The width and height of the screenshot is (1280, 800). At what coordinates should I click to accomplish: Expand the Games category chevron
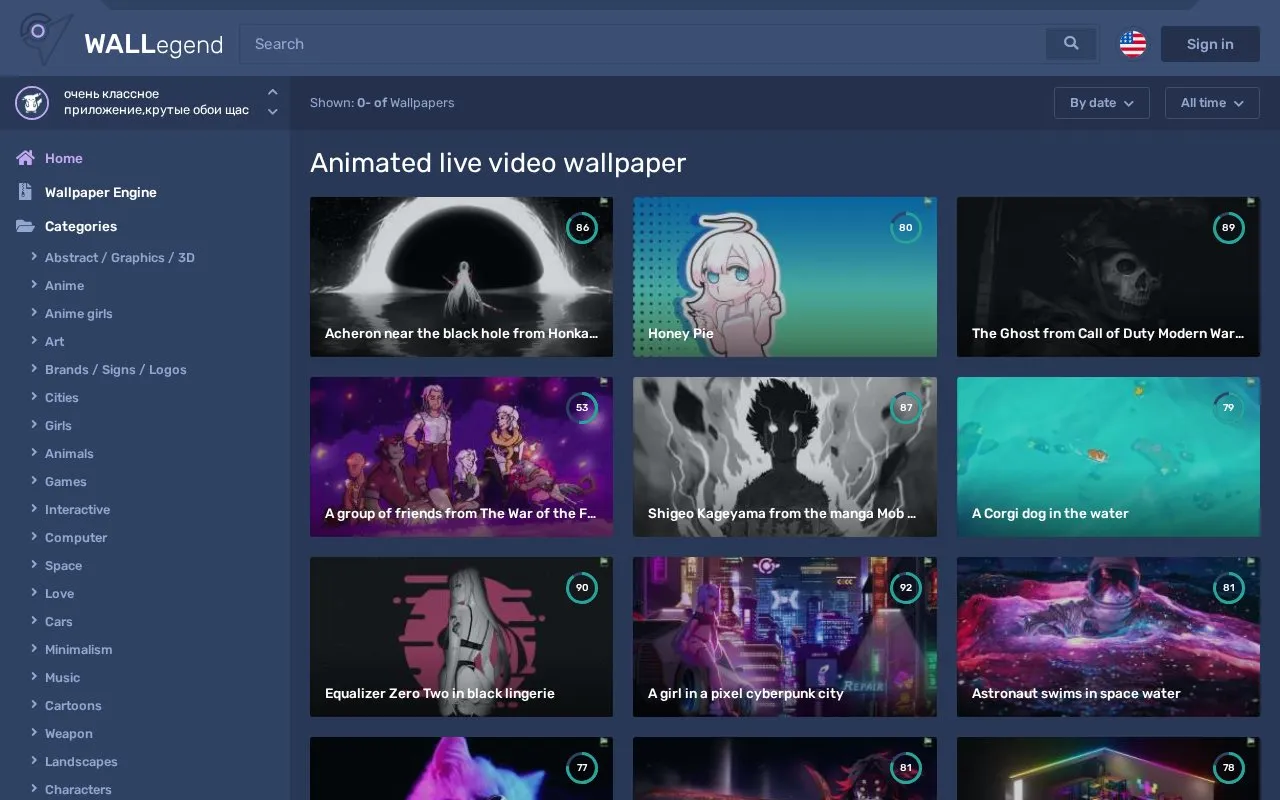[34, 481]
